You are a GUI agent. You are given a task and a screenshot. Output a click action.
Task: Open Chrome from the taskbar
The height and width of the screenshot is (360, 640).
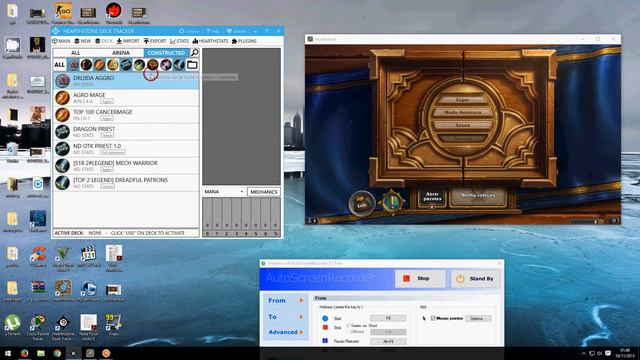pyautogui.click(x=57, y=353)
